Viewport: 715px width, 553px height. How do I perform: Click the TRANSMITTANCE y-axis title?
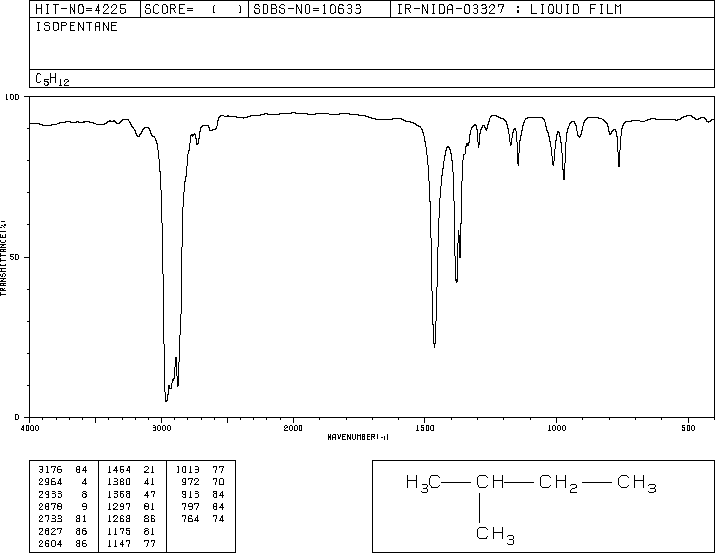[3, 258]
